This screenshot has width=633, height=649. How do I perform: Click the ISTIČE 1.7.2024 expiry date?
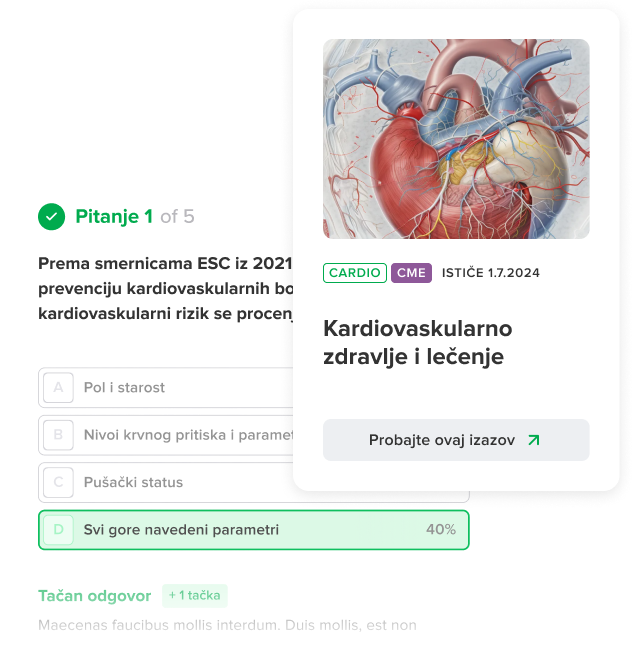tap(491, 273)
